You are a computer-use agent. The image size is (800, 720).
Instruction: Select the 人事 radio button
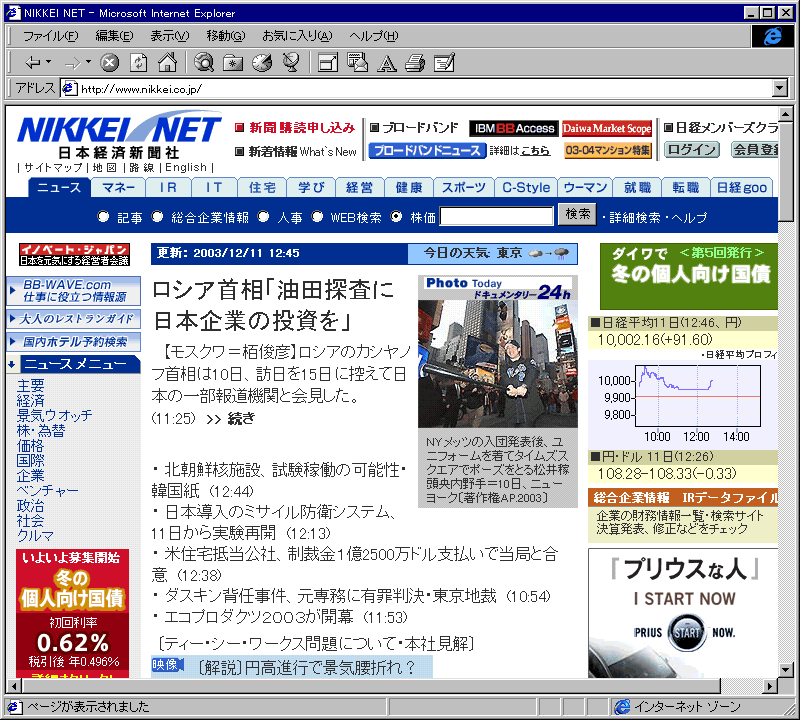(x=263, y=217)
